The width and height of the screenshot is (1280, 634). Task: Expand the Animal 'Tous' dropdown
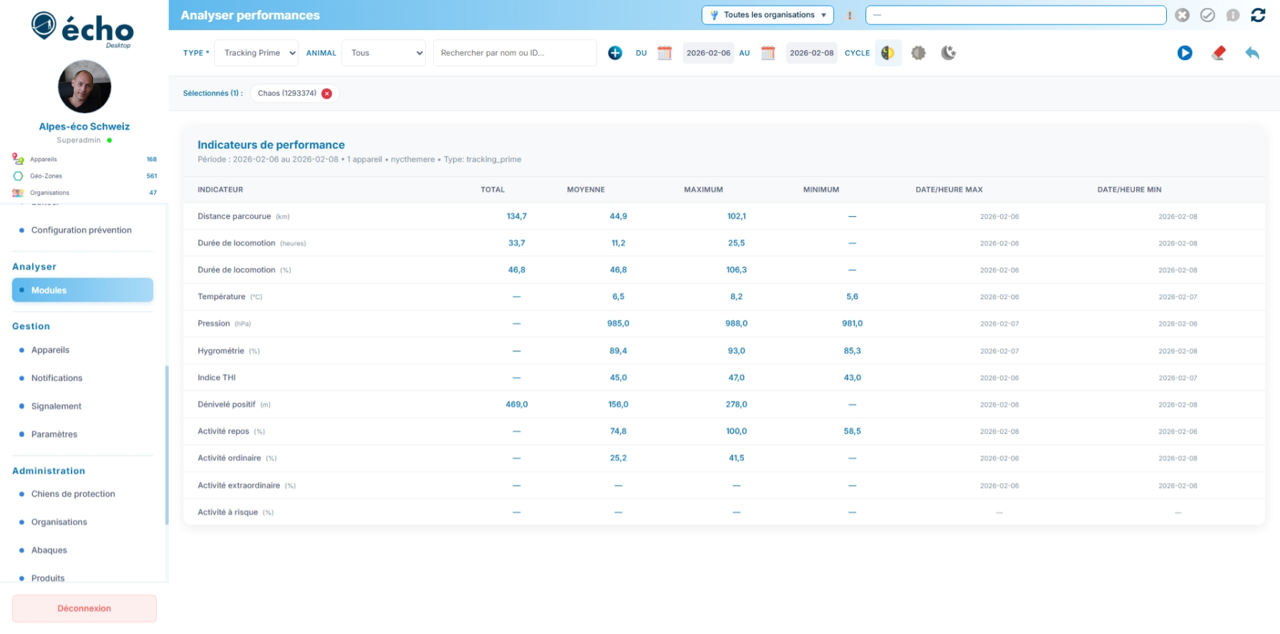point(383,52)
